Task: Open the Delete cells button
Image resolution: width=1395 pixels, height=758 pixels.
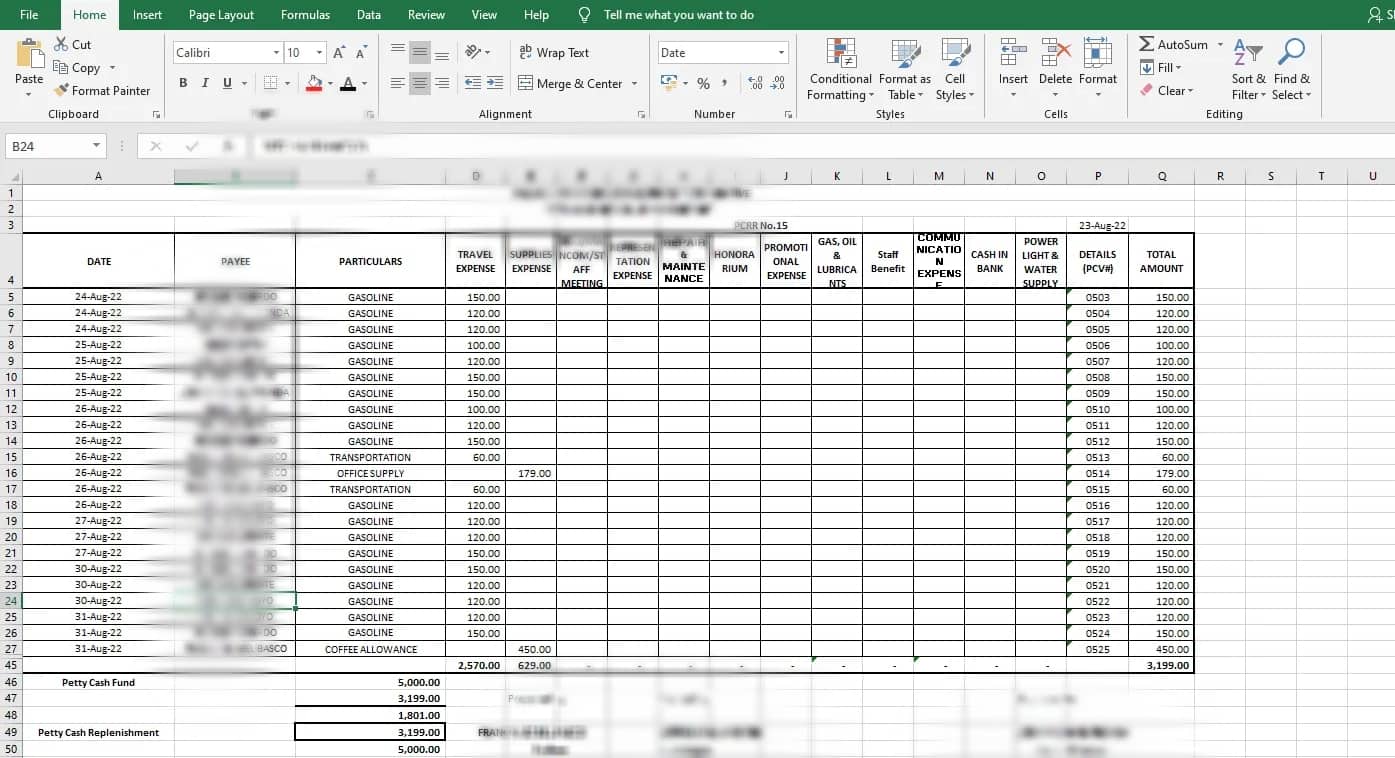Action: [1055, 68]
